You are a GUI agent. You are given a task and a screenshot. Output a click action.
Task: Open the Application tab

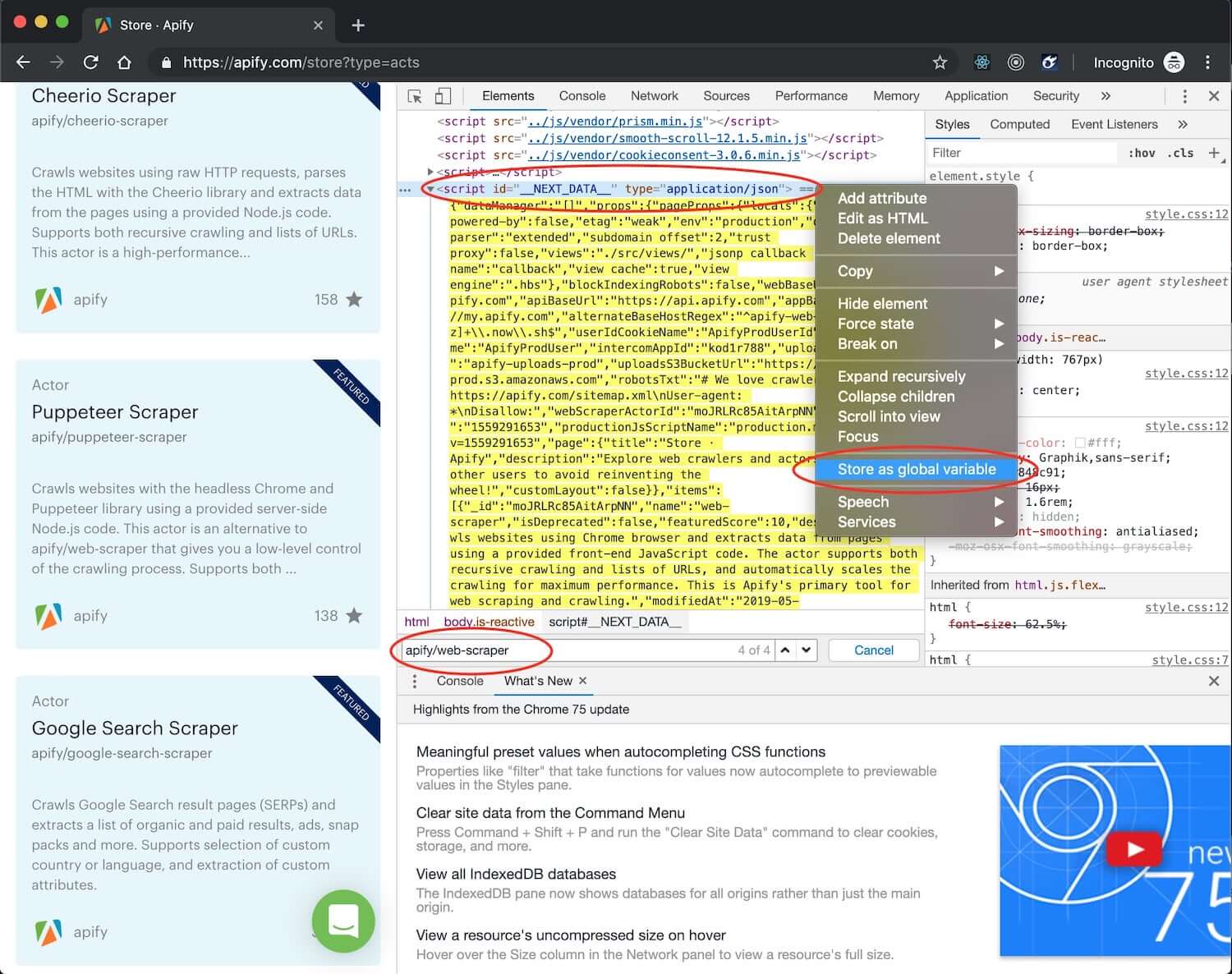click(x=976, y=96)
